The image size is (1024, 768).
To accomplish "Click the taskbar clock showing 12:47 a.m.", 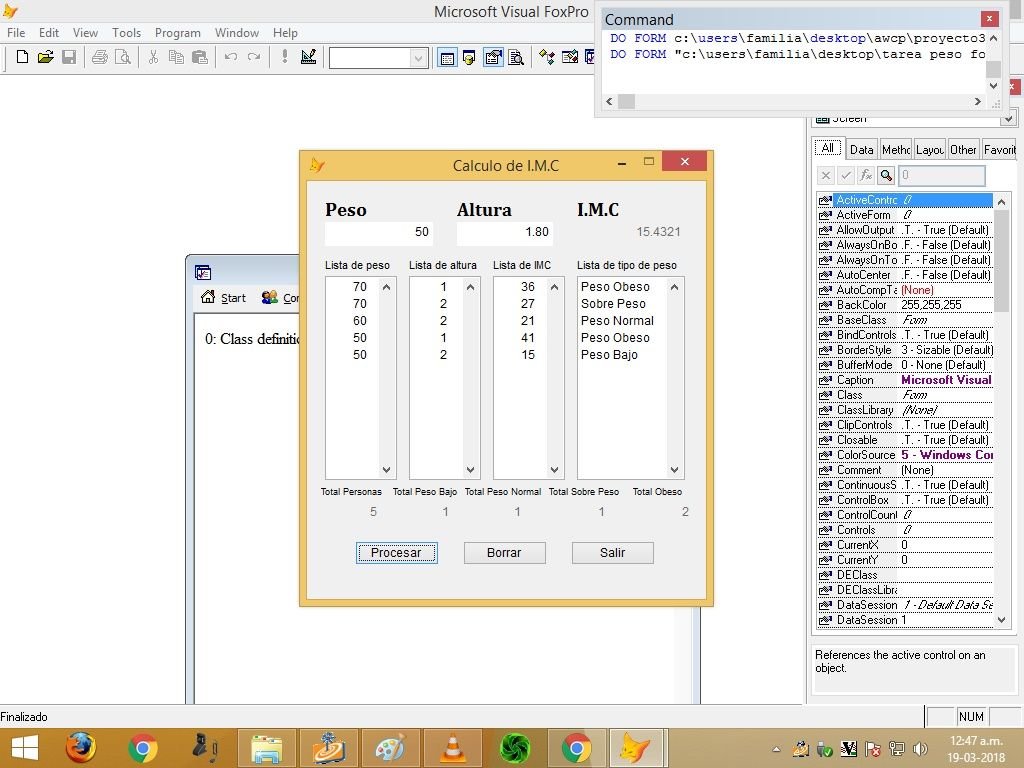I will (976, 741).
